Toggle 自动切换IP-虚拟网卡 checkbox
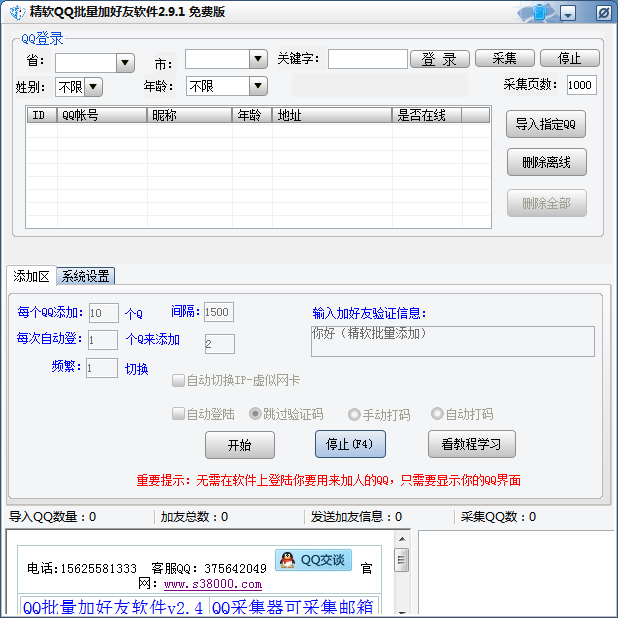 pos(178,381)
